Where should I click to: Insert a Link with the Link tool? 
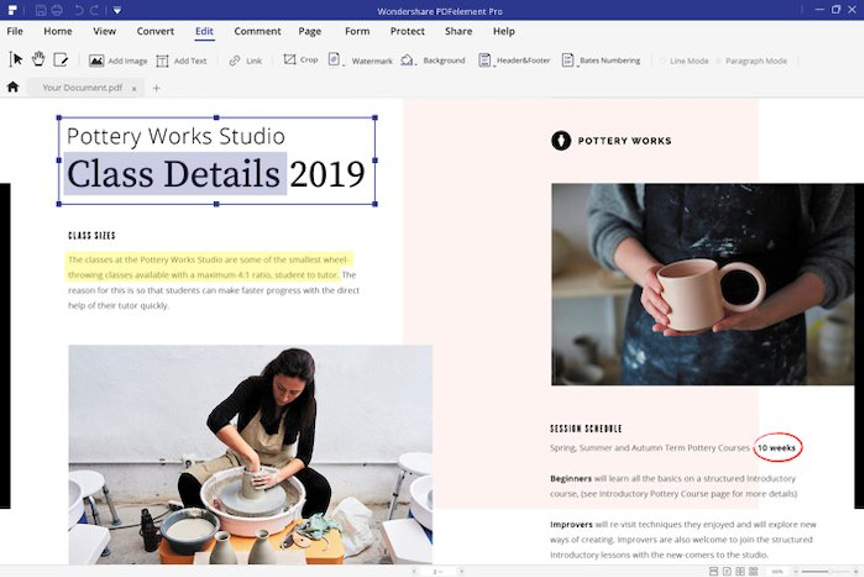point(245,61)
